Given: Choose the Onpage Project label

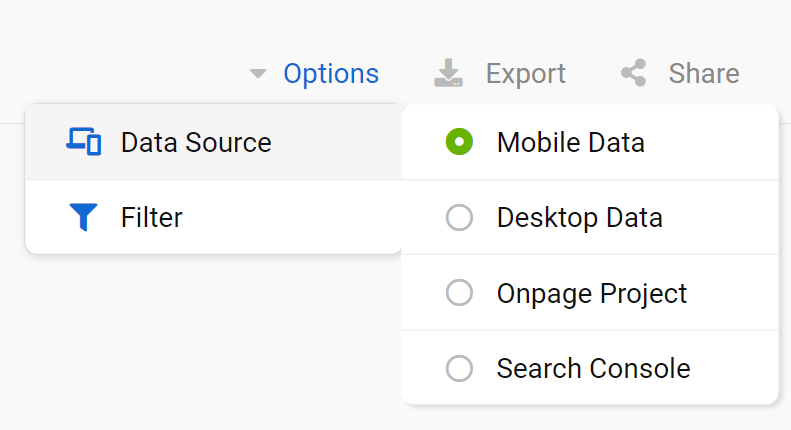Looking at the screenshot, I should click(592, 294).
